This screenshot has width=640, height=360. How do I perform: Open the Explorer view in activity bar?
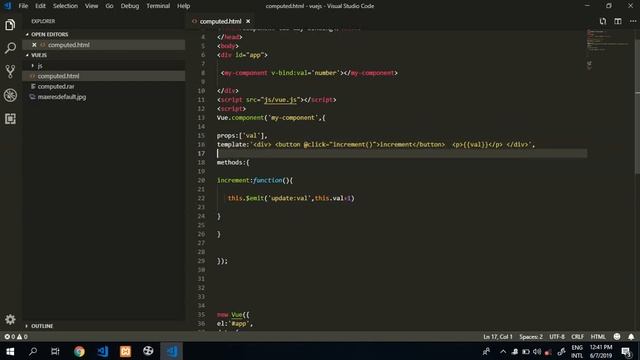[10, 25]
